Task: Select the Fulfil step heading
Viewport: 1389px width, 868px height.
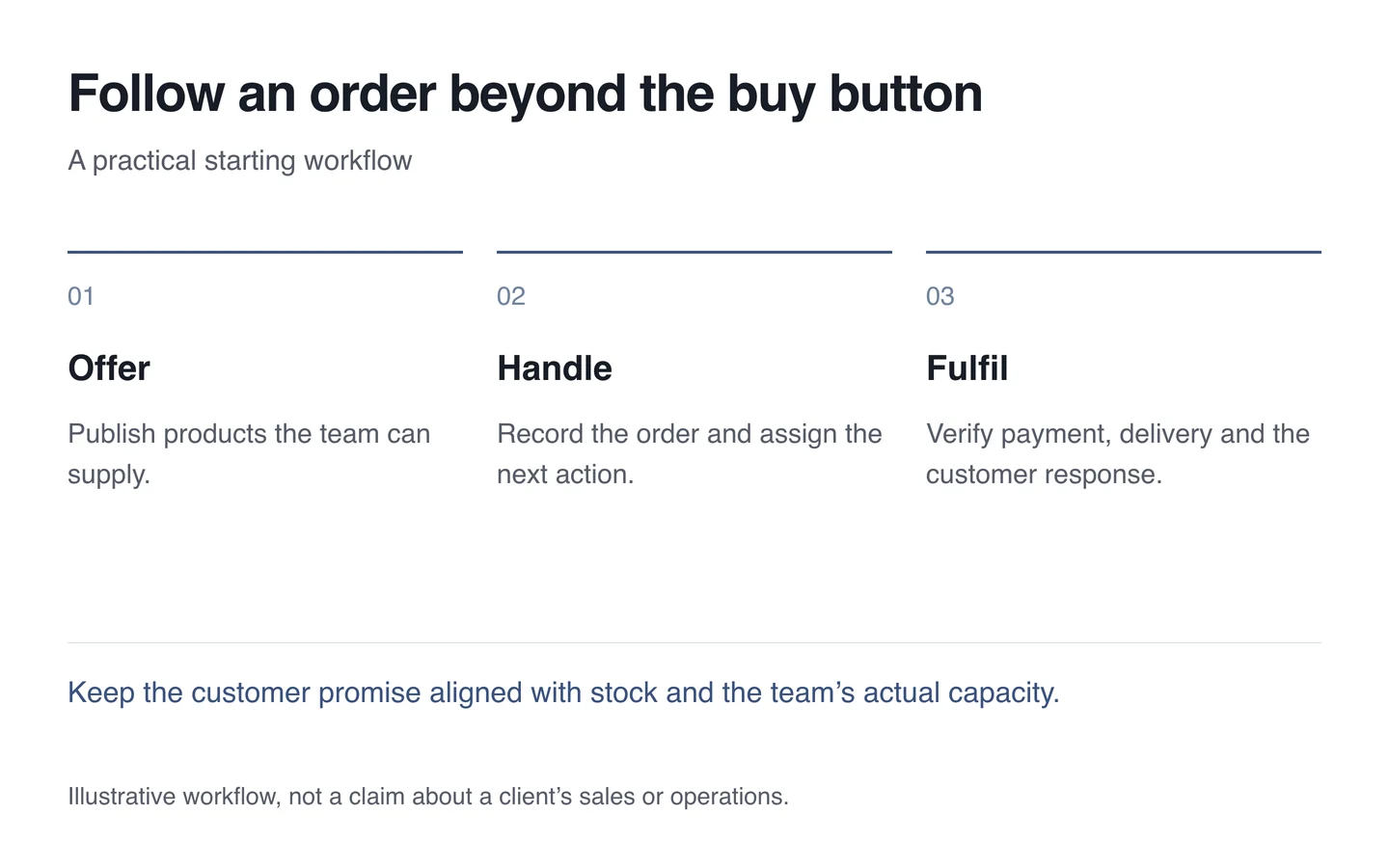Action: pyautogui.click(x=967, y=368)
